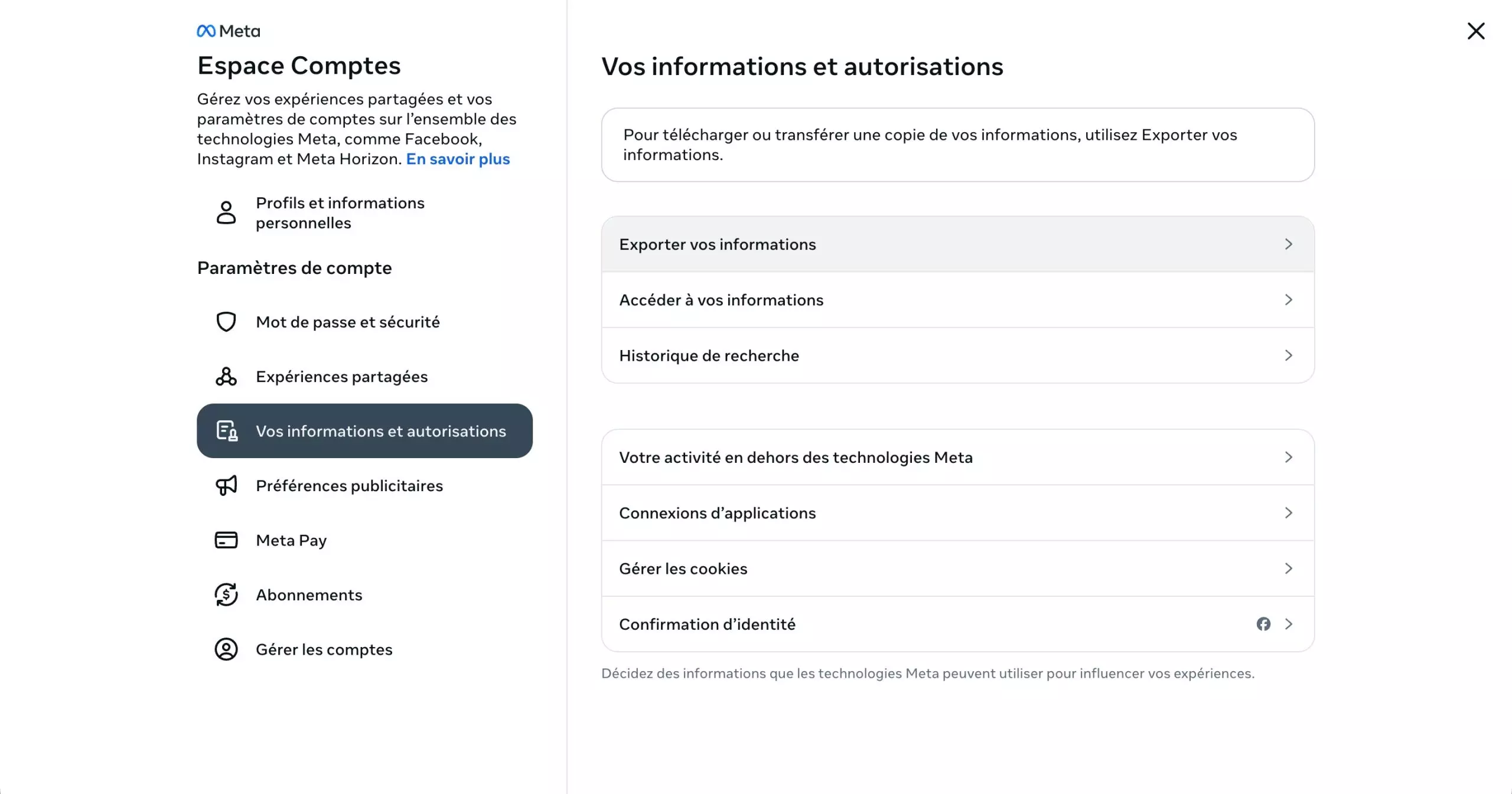Viewport: 1512px width, 794px height.
Task: Select Vos informations et autorisations menu item
Action: tap(364, 431)
